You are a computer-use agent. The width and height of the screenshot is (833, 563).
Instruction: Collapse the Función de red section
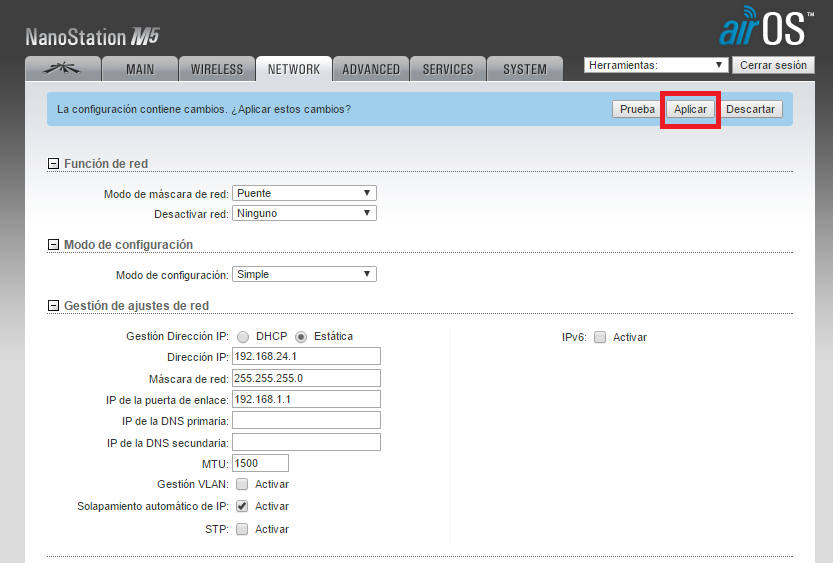(x=53, y=164)
